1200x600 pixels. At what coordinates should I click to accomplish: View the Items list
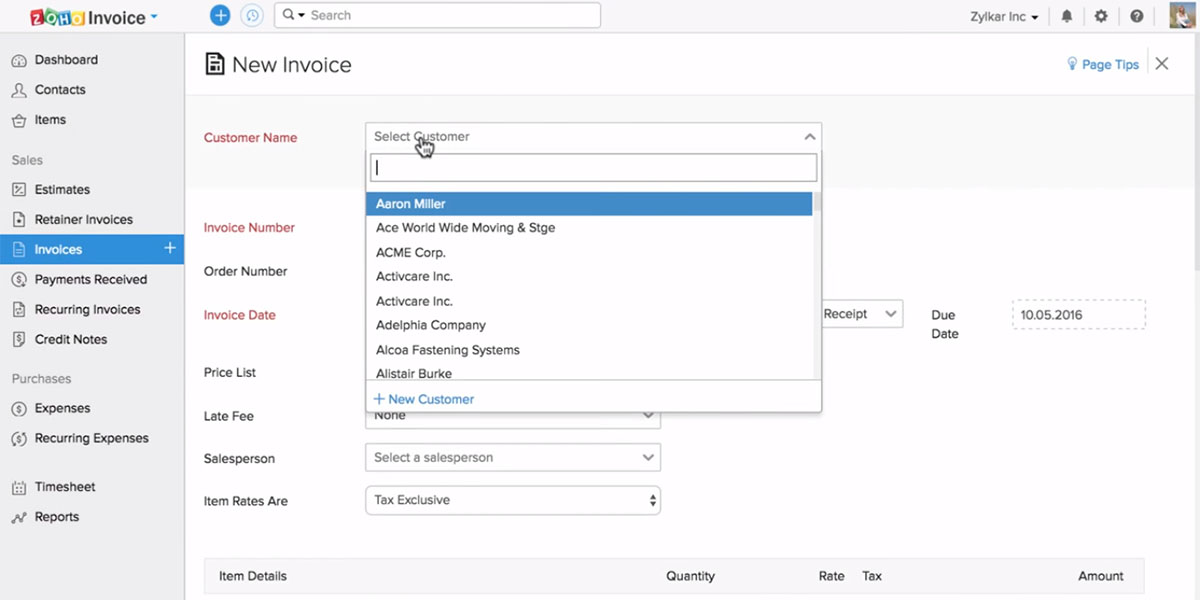coord(49,119)
